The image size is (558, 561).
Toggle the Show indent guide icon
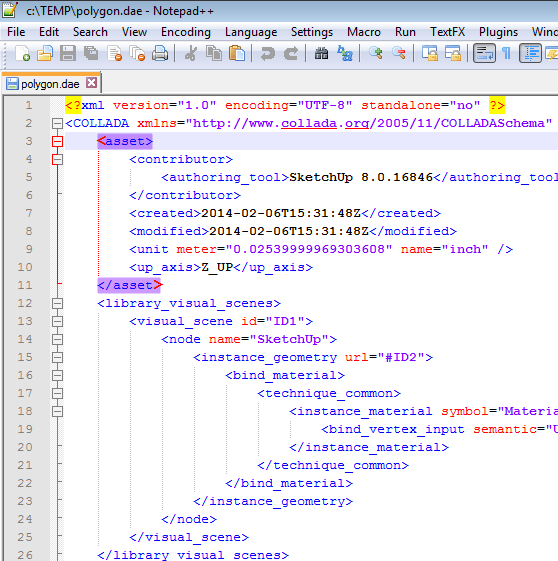point(530,53)
